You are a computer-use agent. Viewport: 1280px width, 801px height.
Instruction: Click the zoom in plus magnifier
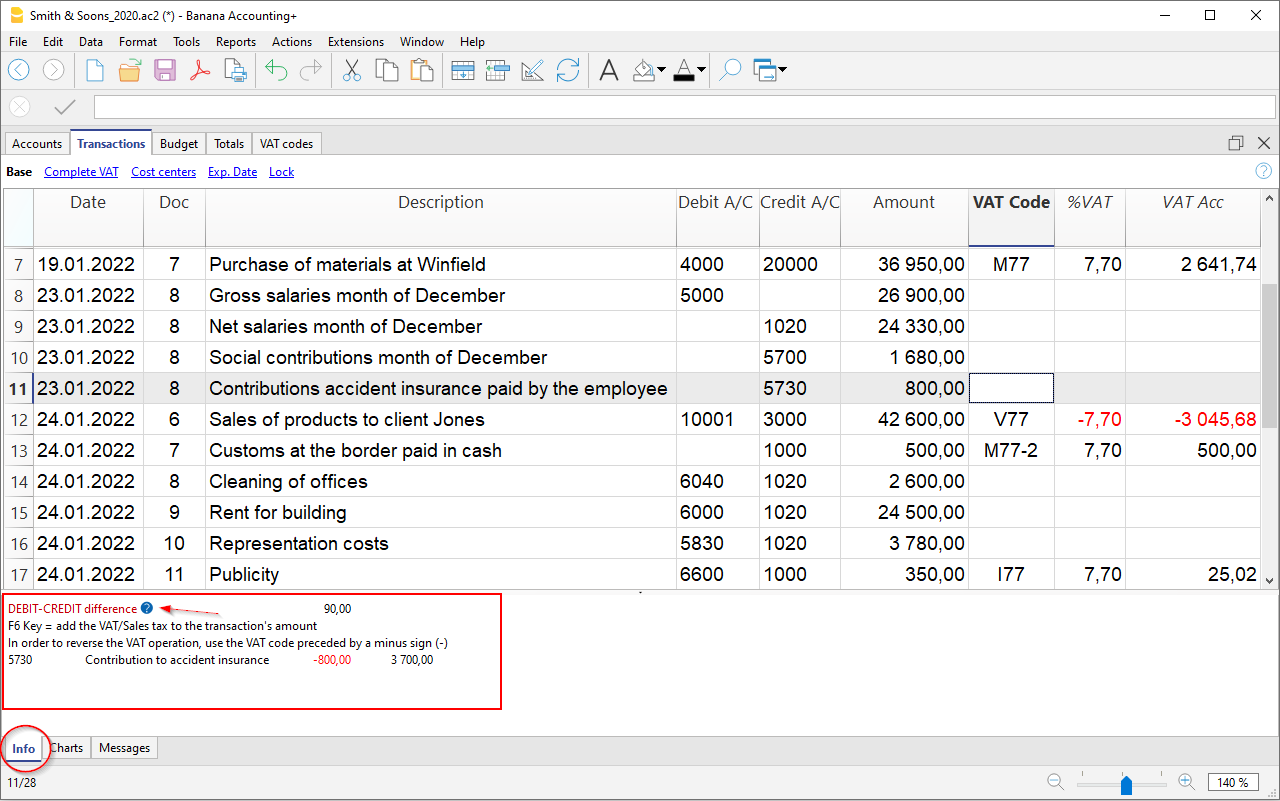coord(1186,782)
